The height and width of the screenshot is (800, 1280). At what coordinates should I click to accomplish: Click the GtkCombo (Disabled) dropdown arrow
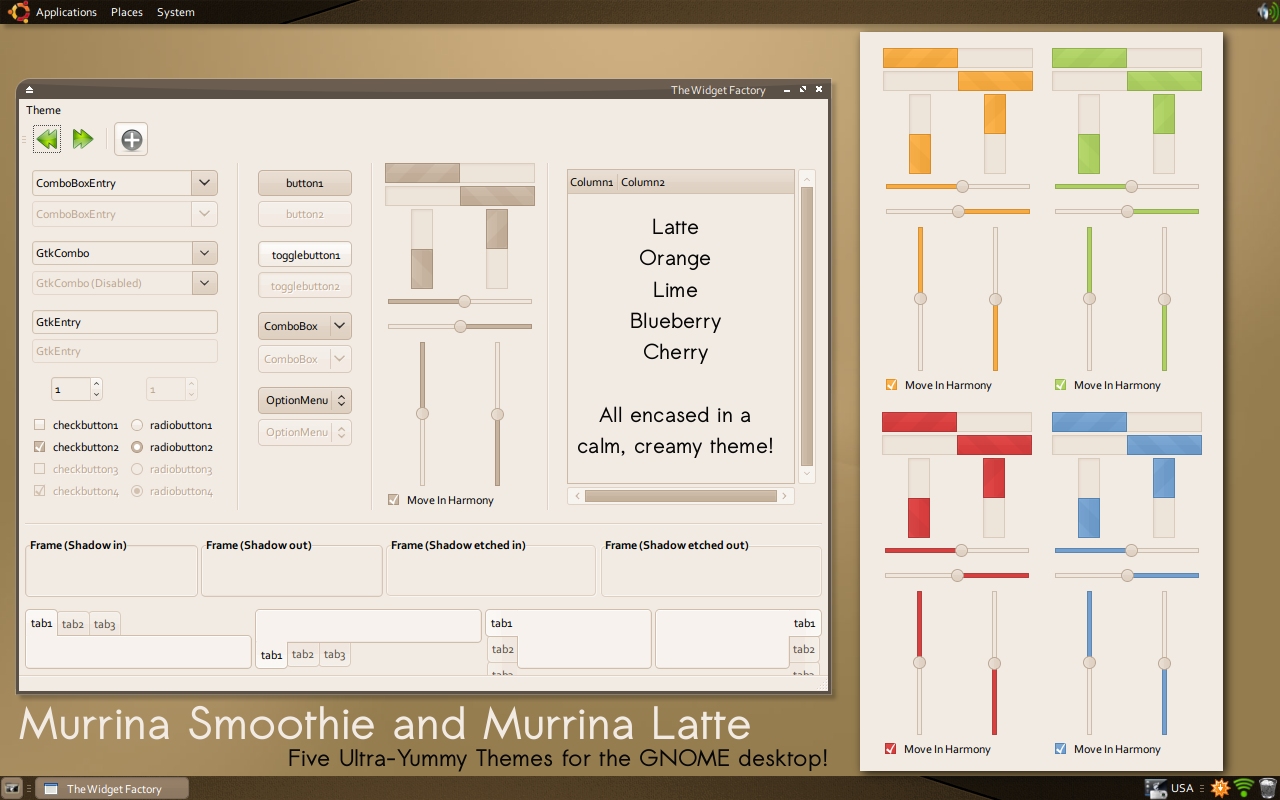point(204,283)
